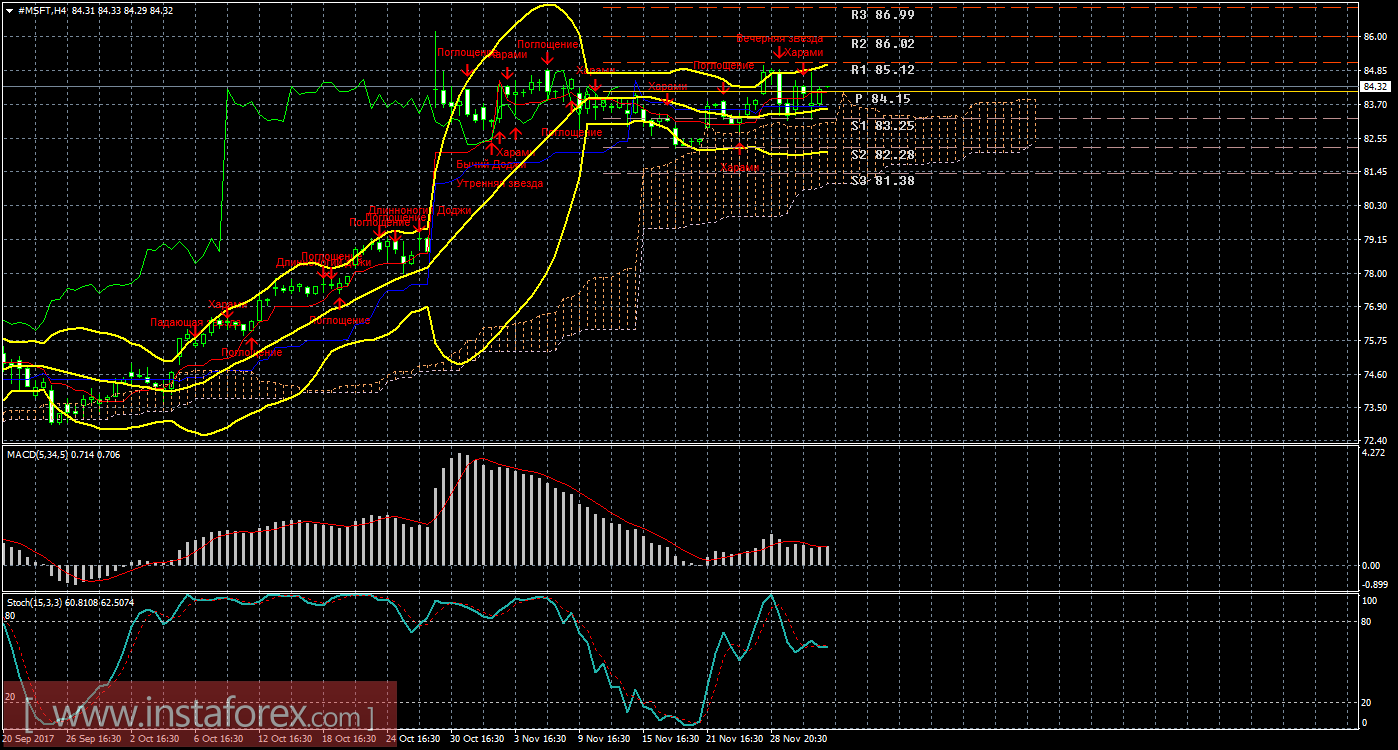1398x750 pixels.
Task: Click the 'Утренняя звезда' pattern label
Action: 500,184
